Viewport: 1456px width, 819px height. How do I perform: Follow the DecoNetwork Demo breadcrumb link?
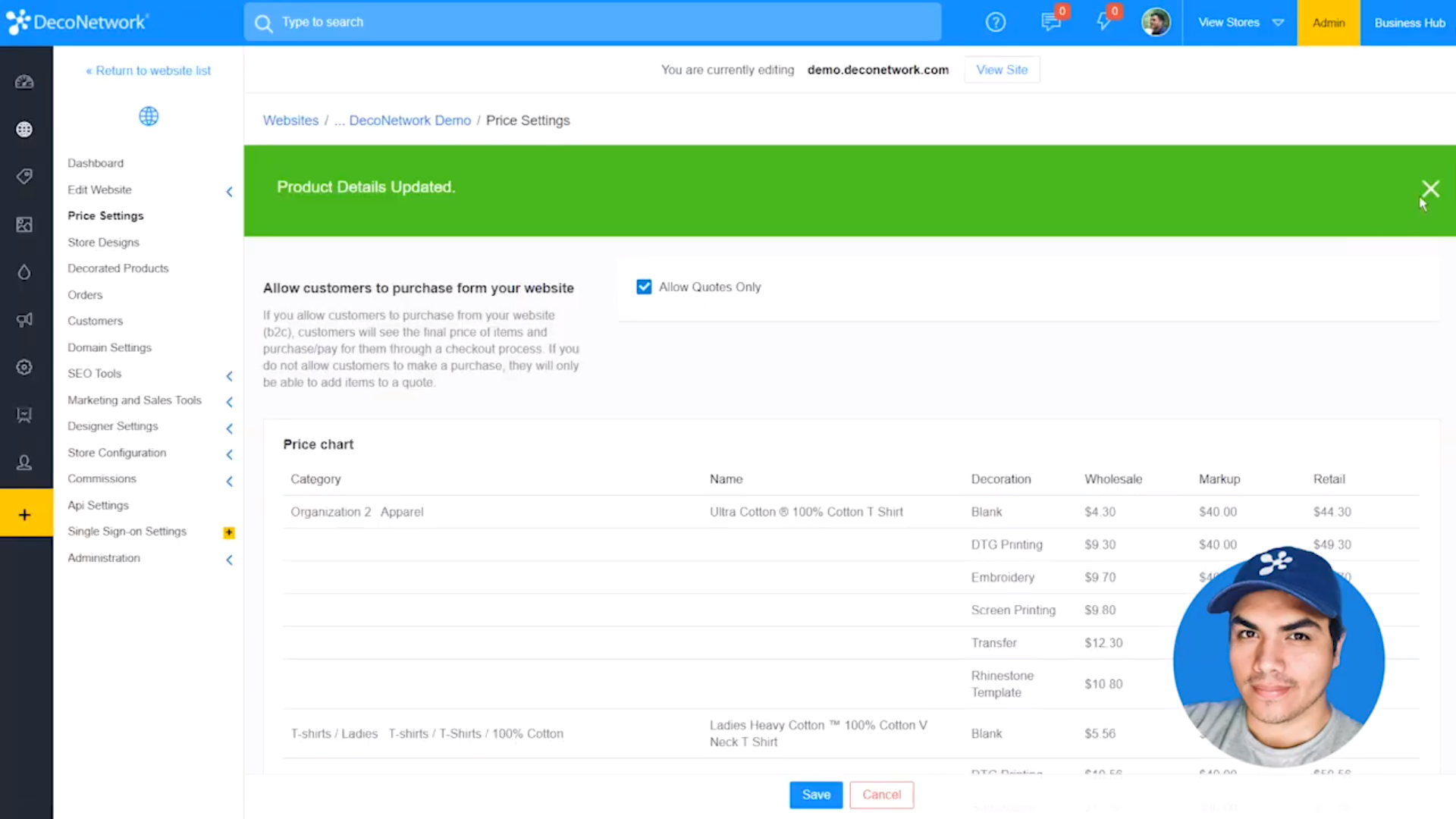click(x=409, y=120)
